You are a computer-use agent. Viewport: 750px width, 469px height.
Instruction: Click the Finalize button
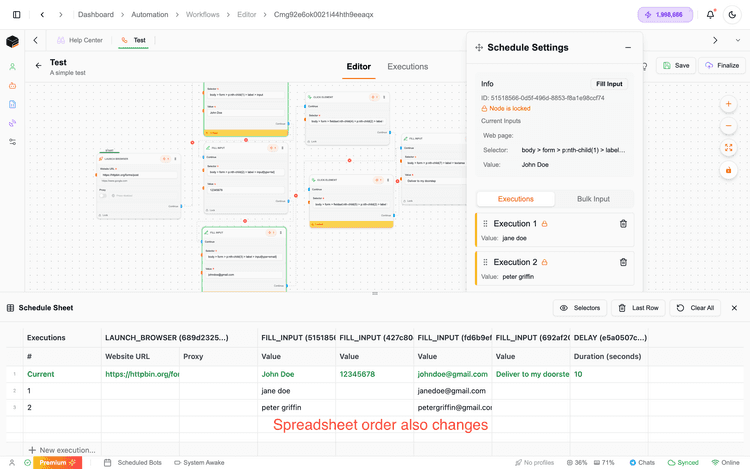point(722,65)
